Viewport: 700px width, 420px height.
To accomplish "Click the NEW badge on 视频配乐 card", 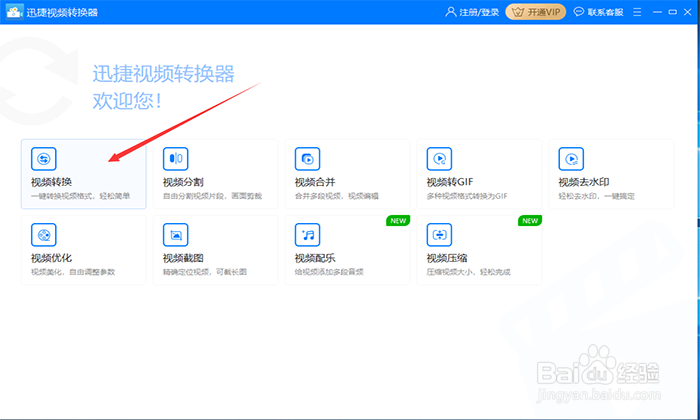I will point(398,220).
